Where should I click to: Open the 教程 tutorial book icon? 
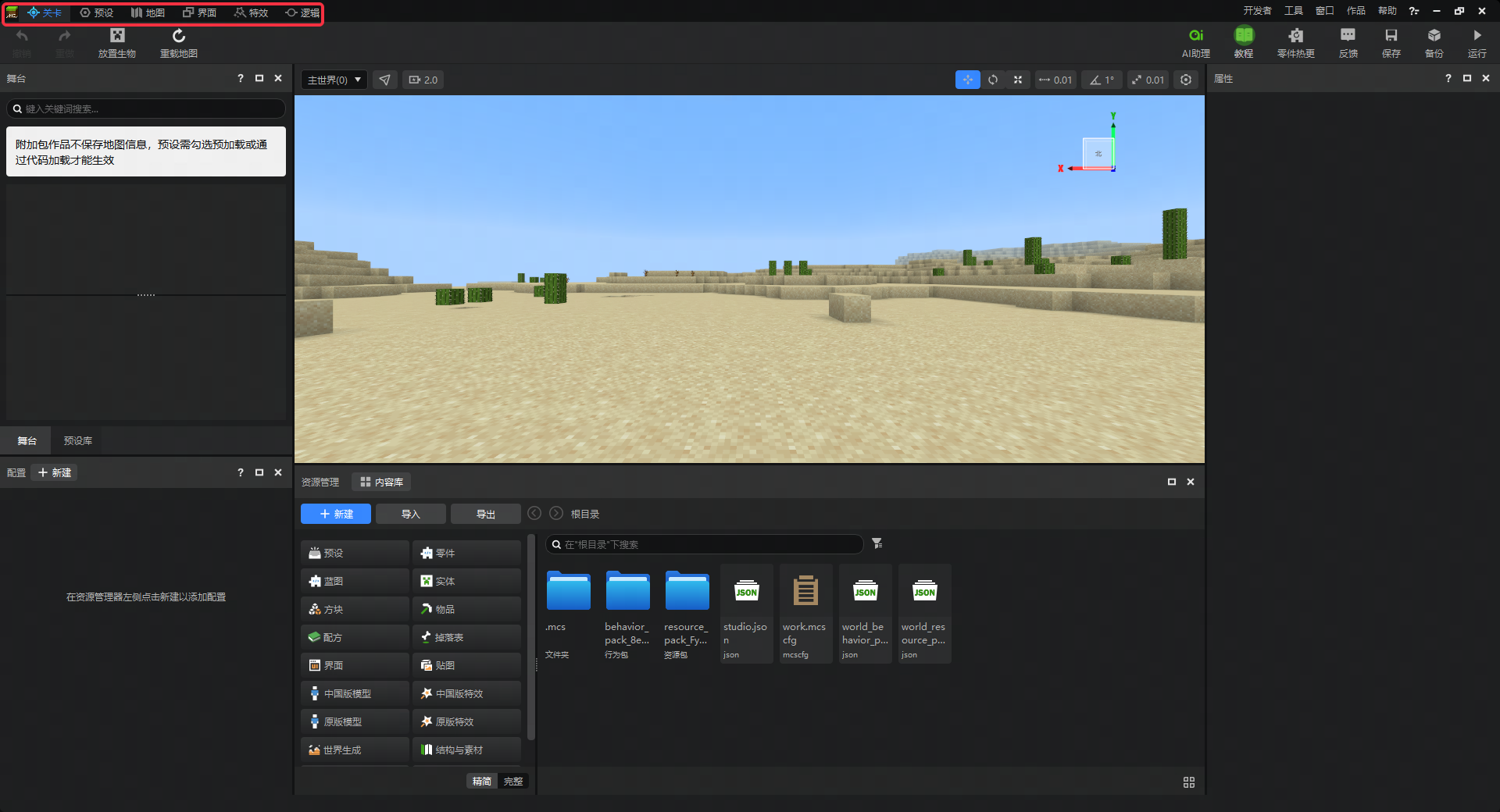pos(1244,43)
